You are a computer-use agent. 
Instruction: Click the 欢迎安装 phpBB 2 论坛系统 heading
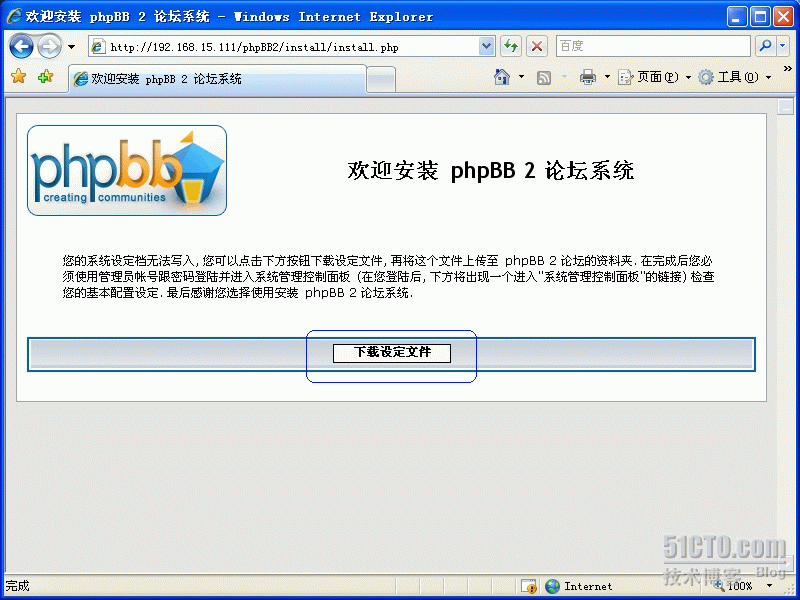pyautogui.click(x=490, y=170)
